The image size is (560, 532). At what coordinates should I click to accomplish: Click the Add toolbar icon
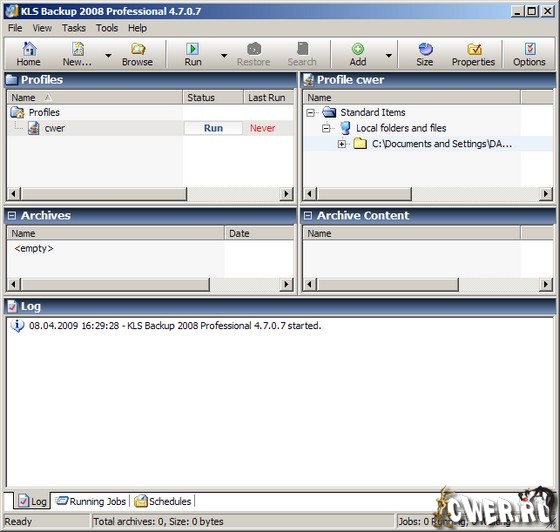coord(358,49)
